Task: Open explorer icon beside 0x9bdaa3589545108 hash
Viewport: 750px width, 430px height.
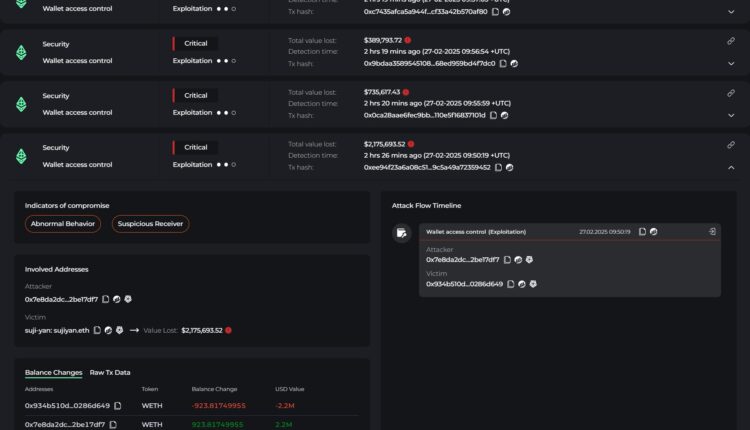Action: 514,63
